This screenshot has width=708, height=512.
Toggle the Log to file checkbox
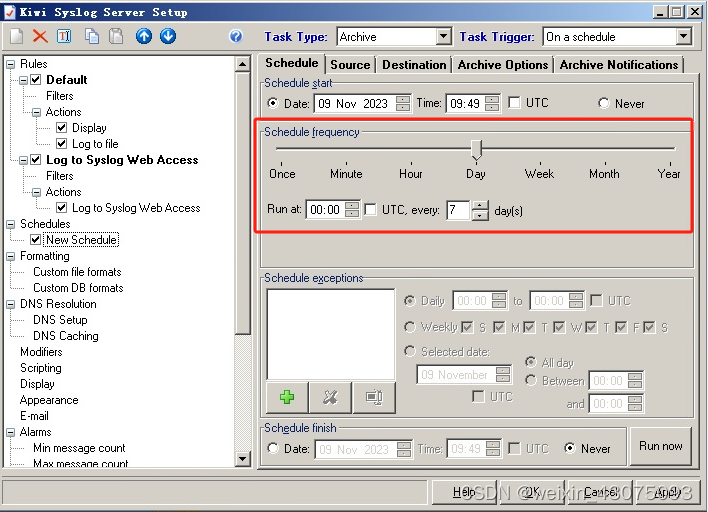tap(61, 144)
